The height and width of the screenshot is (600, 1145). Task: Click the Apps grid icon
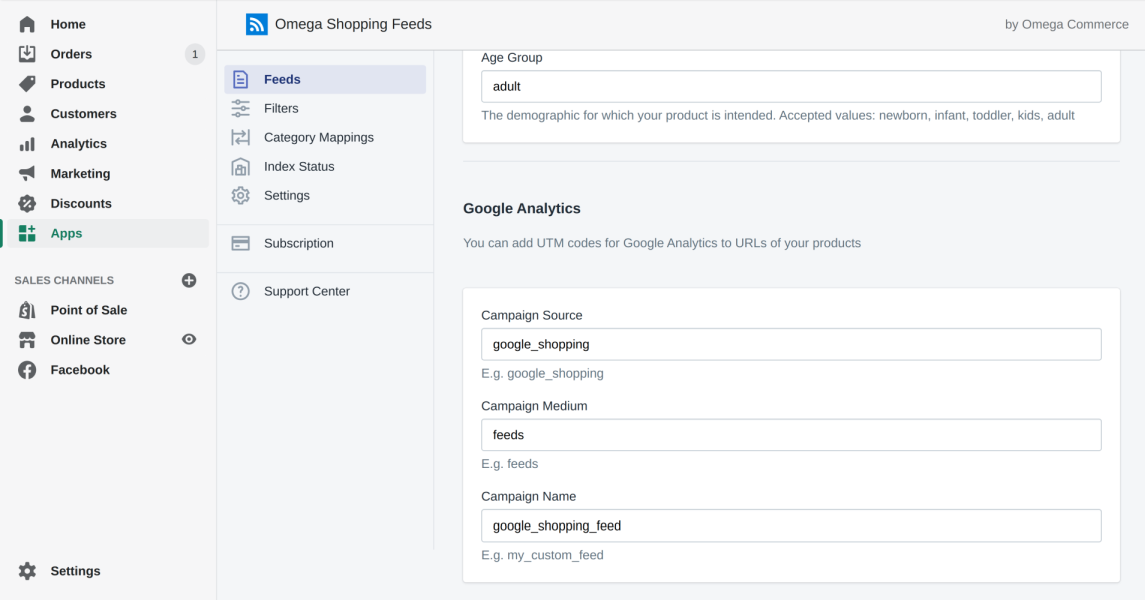(x=27, y=234)
